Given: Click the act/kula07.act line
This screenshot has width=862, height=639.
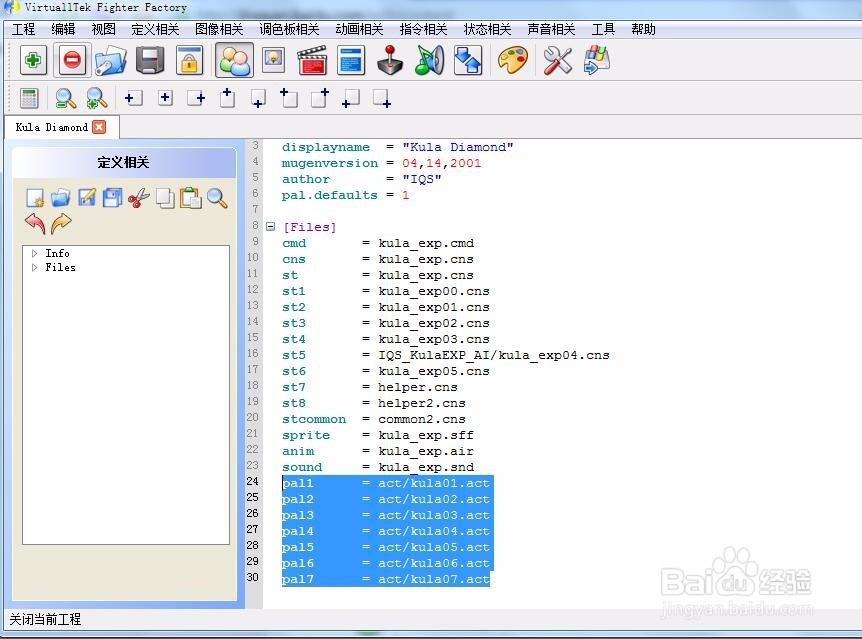Looking at the screenshot, I should 385,579.
